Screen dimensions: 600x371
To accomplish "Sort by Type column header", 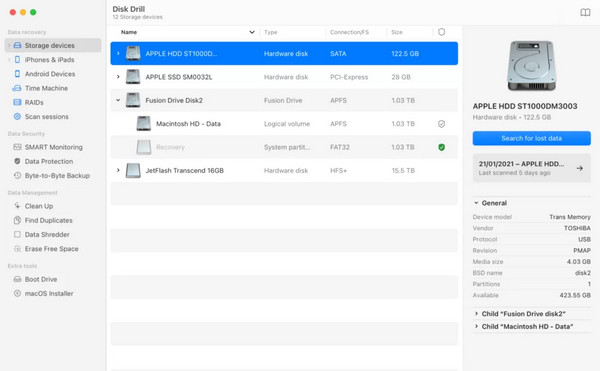I will point(271,32).
